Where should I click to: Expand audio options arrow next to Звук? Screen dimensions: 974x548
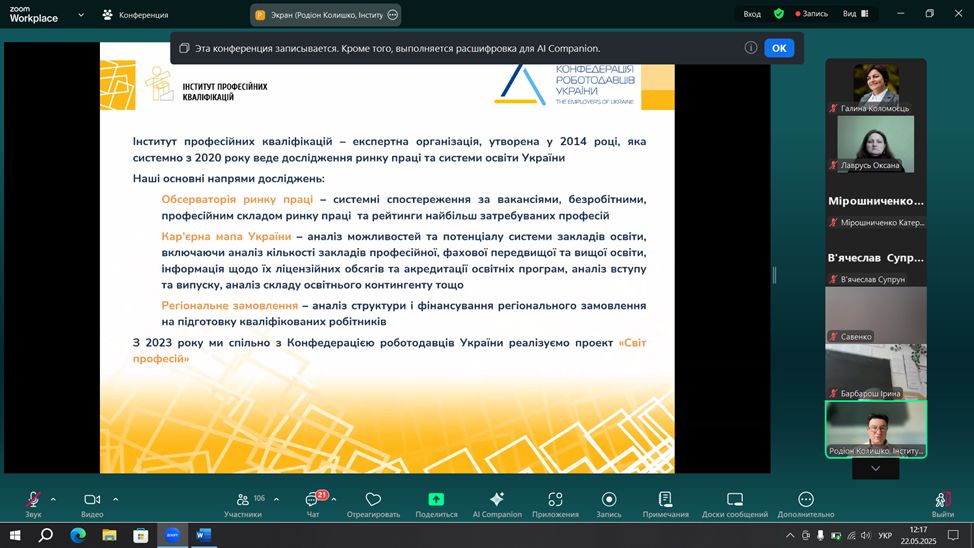click(53, 499)
